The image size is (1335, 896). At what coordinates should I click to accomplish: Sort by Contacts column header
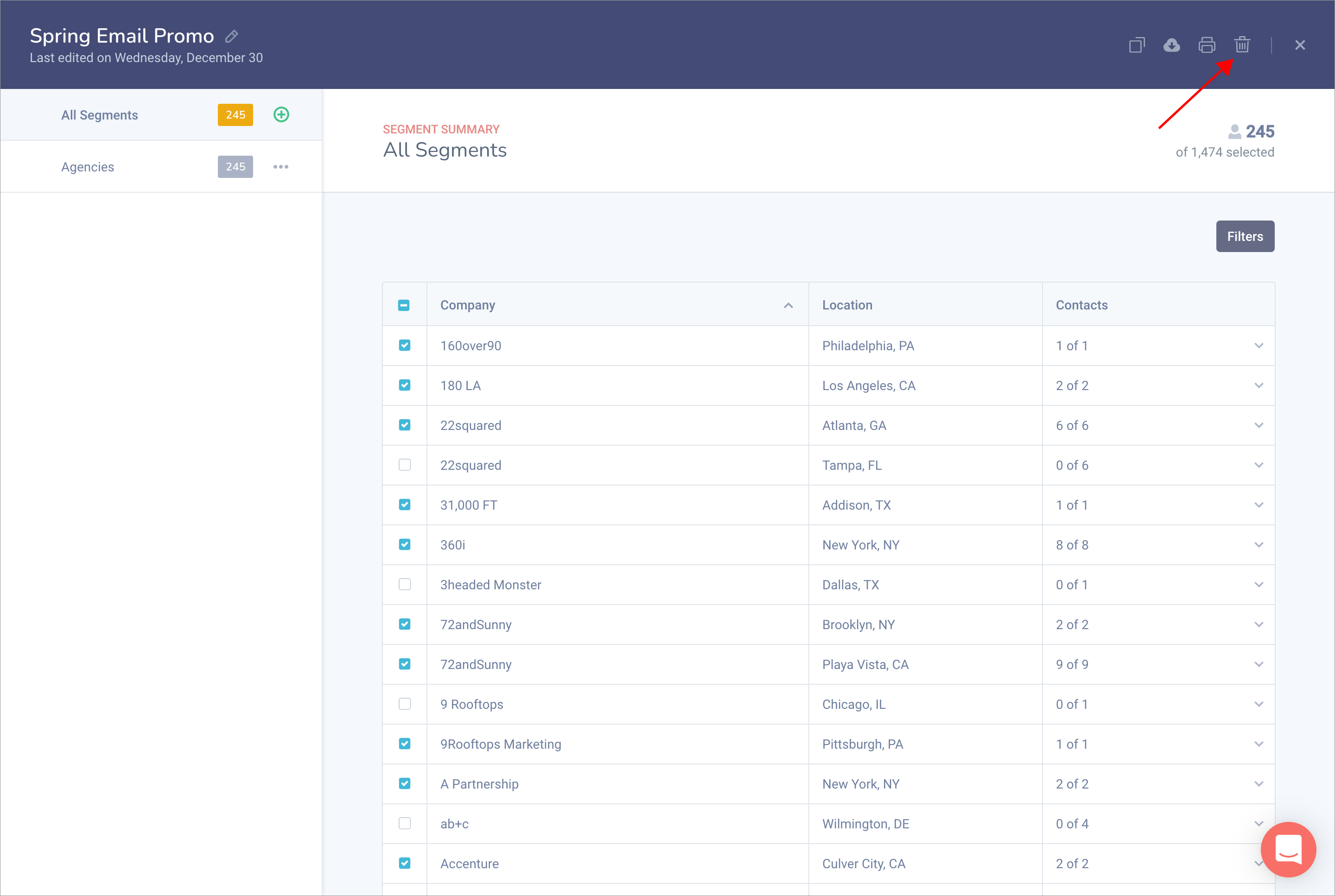click(1082, 305)
